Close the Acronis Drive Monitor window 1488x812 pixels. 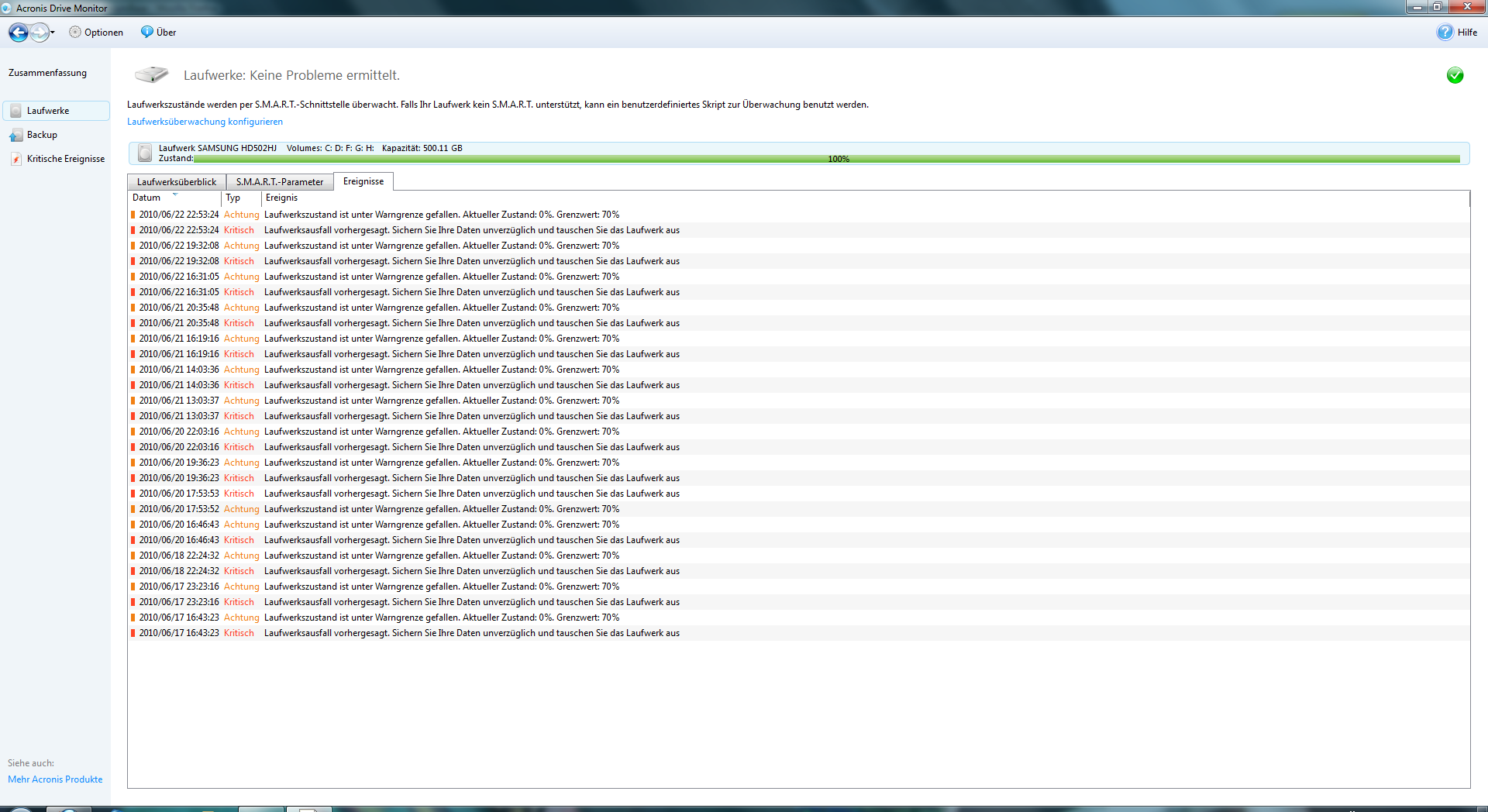point(1467,7)
